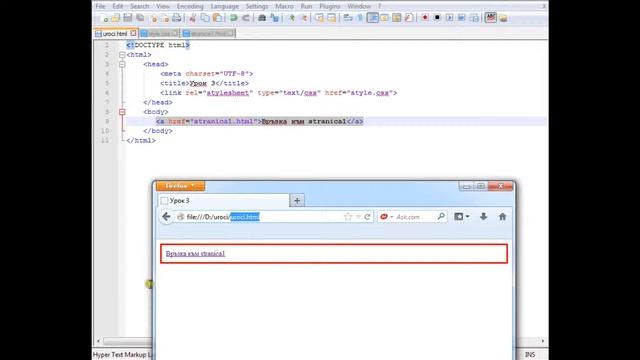Click the Redo toolbar icon
This screenshot has width=640, height=360.
pyautogui.click(x=246, y=18)
